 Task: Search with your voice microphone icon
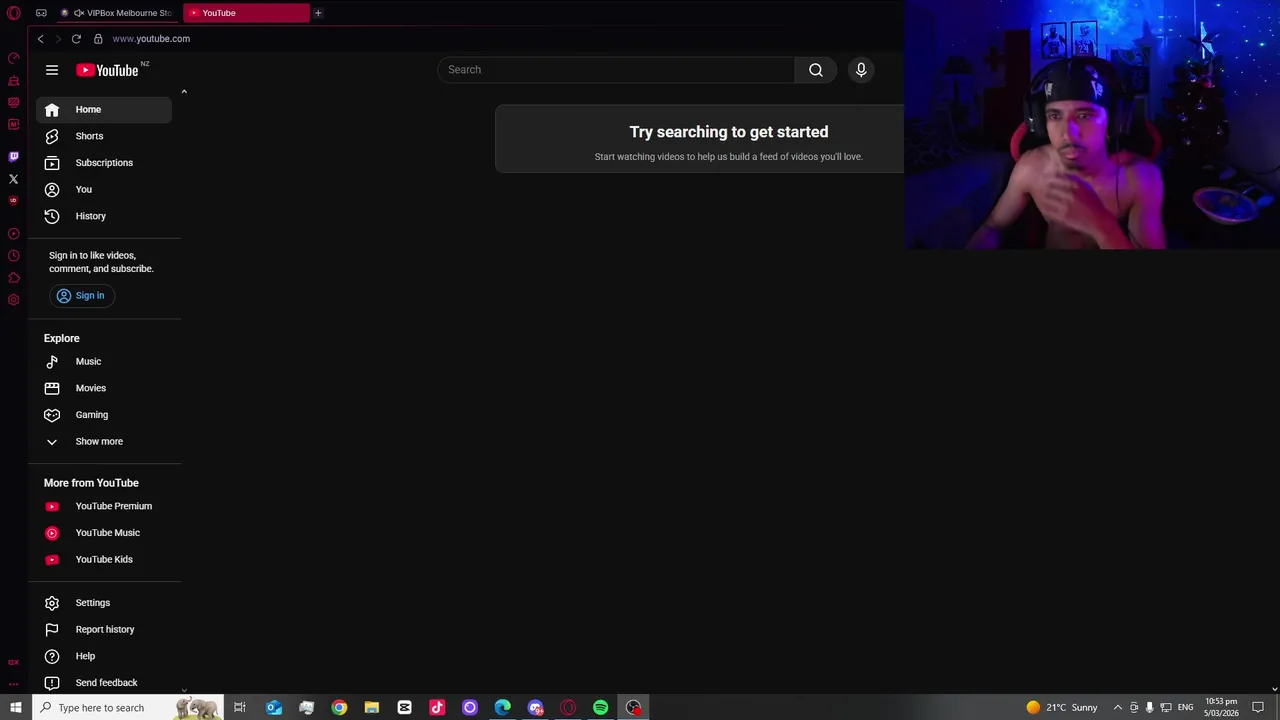(861, 70)
